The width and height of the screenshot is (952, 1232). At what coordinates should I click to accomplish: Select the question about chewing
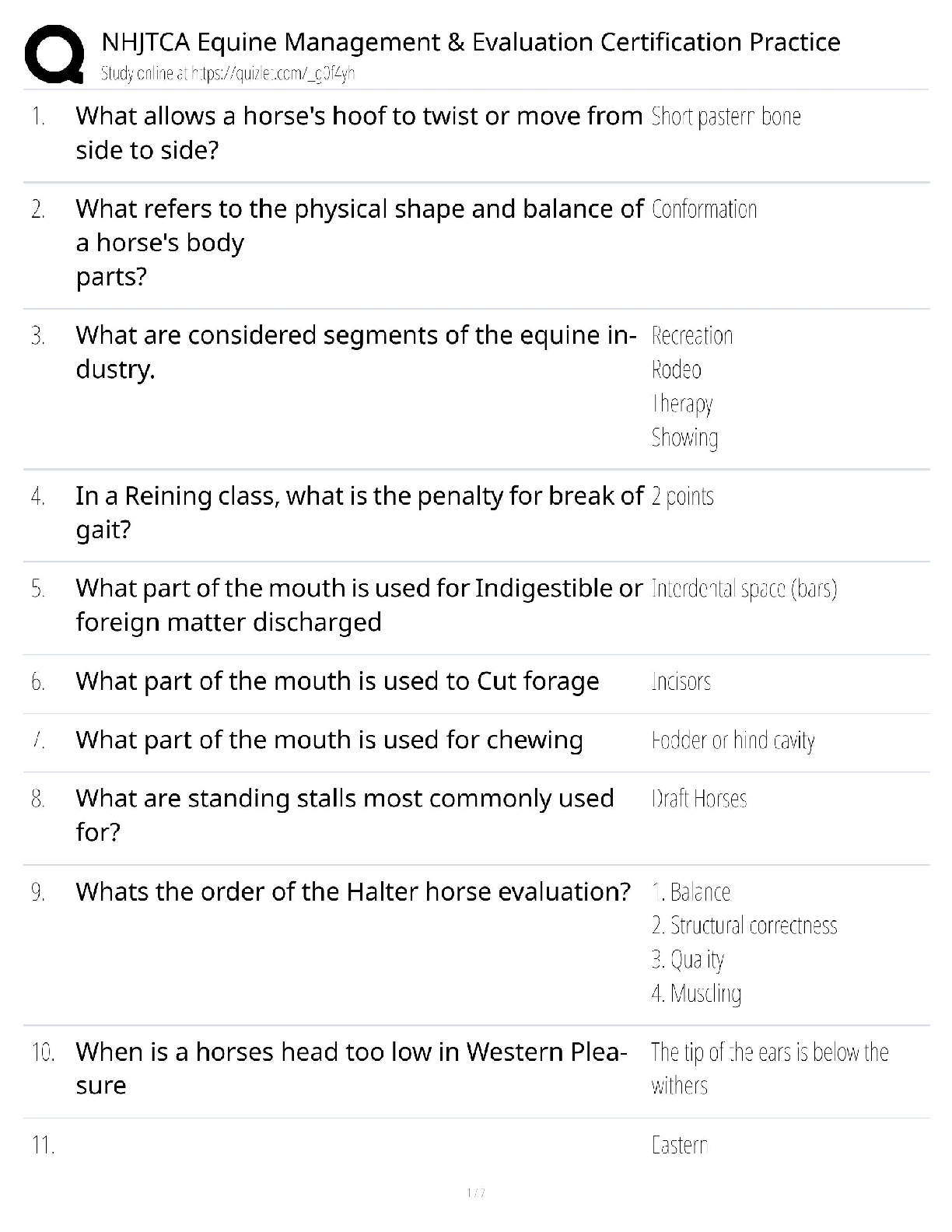(329, 740)
